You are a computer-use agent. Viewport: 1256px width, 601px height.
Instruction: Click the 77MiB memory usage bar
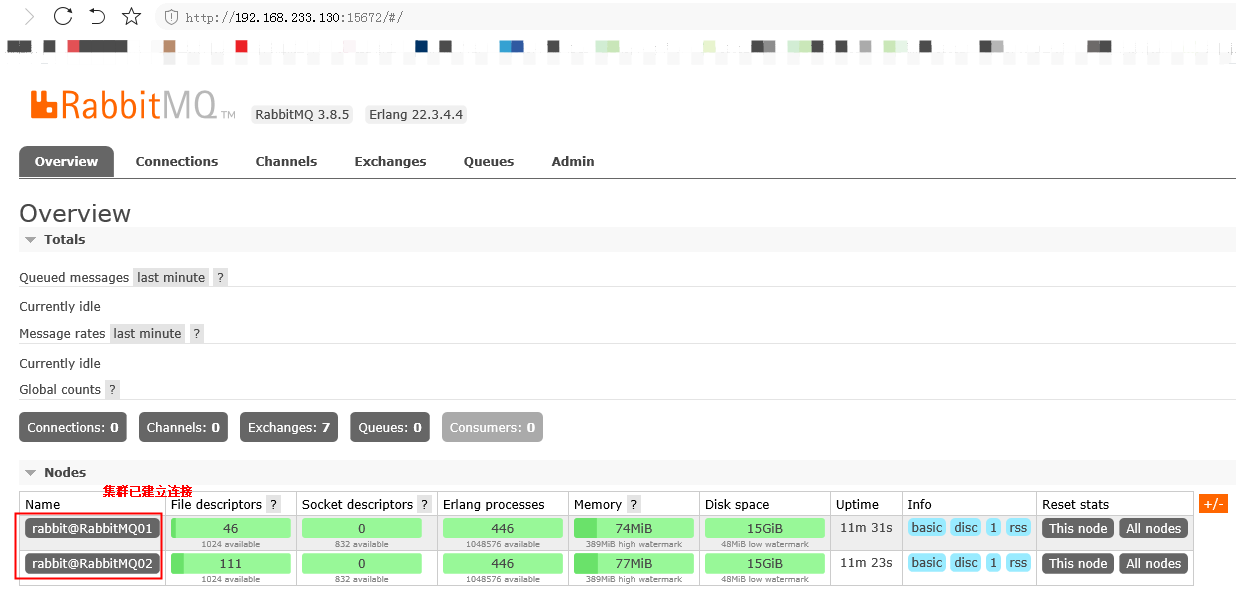(634, 564)
